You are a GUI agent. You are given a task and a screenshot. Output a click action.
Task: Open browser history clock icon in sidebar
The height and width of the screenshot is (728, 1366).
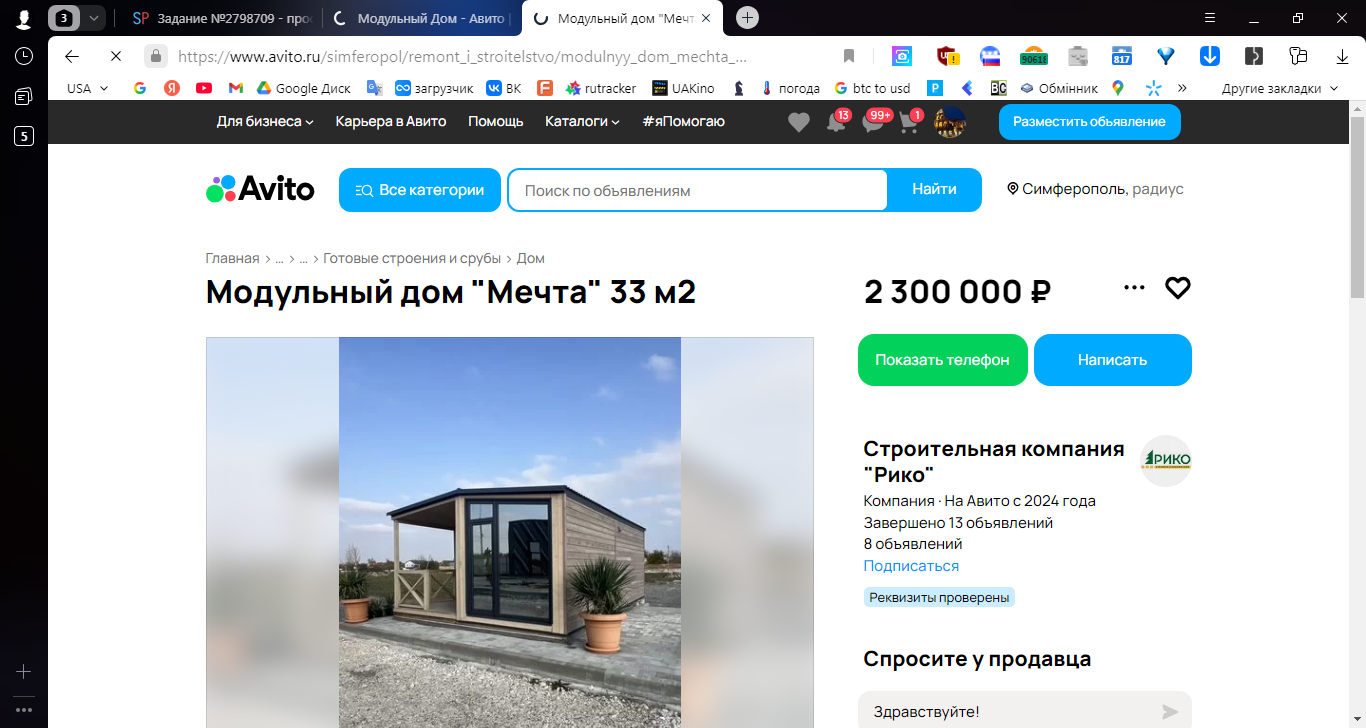coord(24,56)
